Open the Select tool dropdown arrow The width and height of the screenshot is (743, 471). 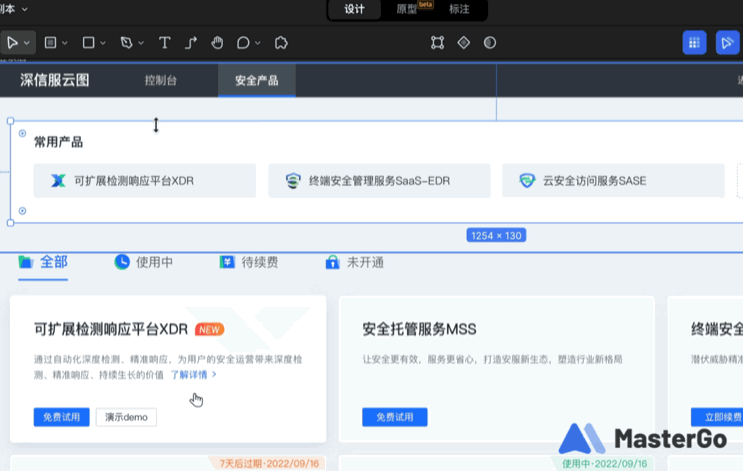tap(27, 43)
